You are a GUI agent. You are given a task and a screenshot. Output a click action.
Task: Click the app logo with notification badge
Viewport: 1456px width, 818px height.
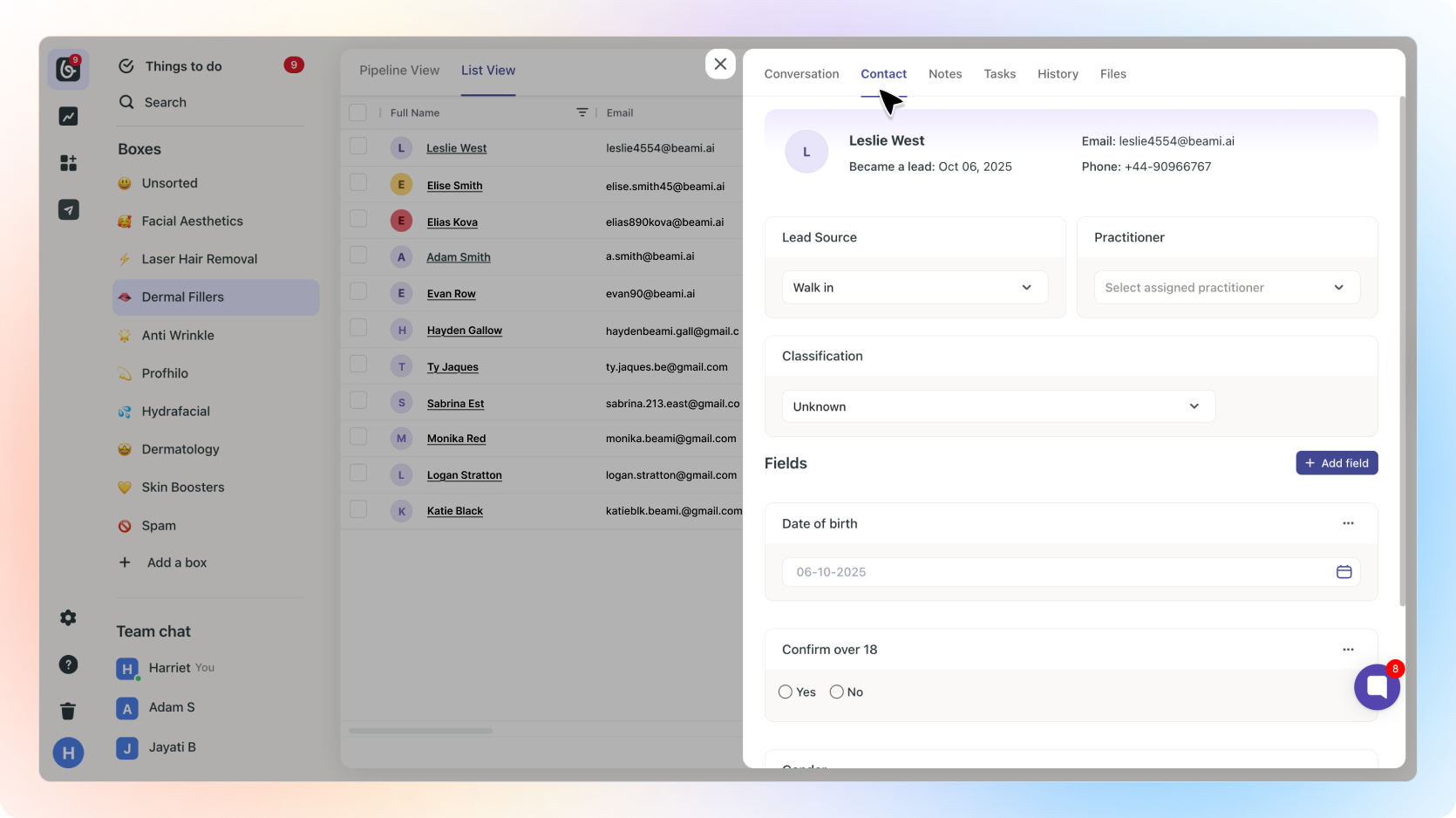[68, 69]
